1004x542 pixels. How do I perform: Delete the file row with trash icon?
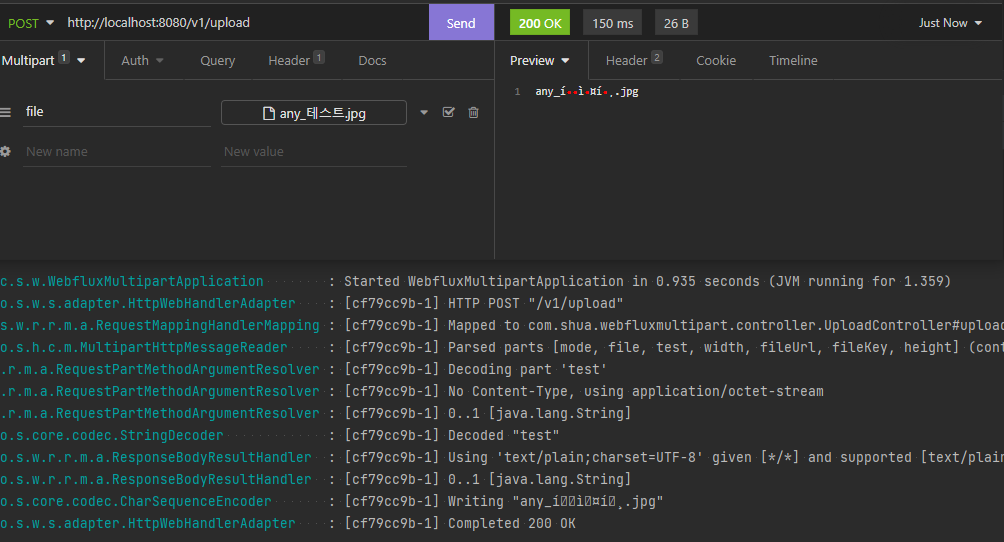tap(474, 112)
